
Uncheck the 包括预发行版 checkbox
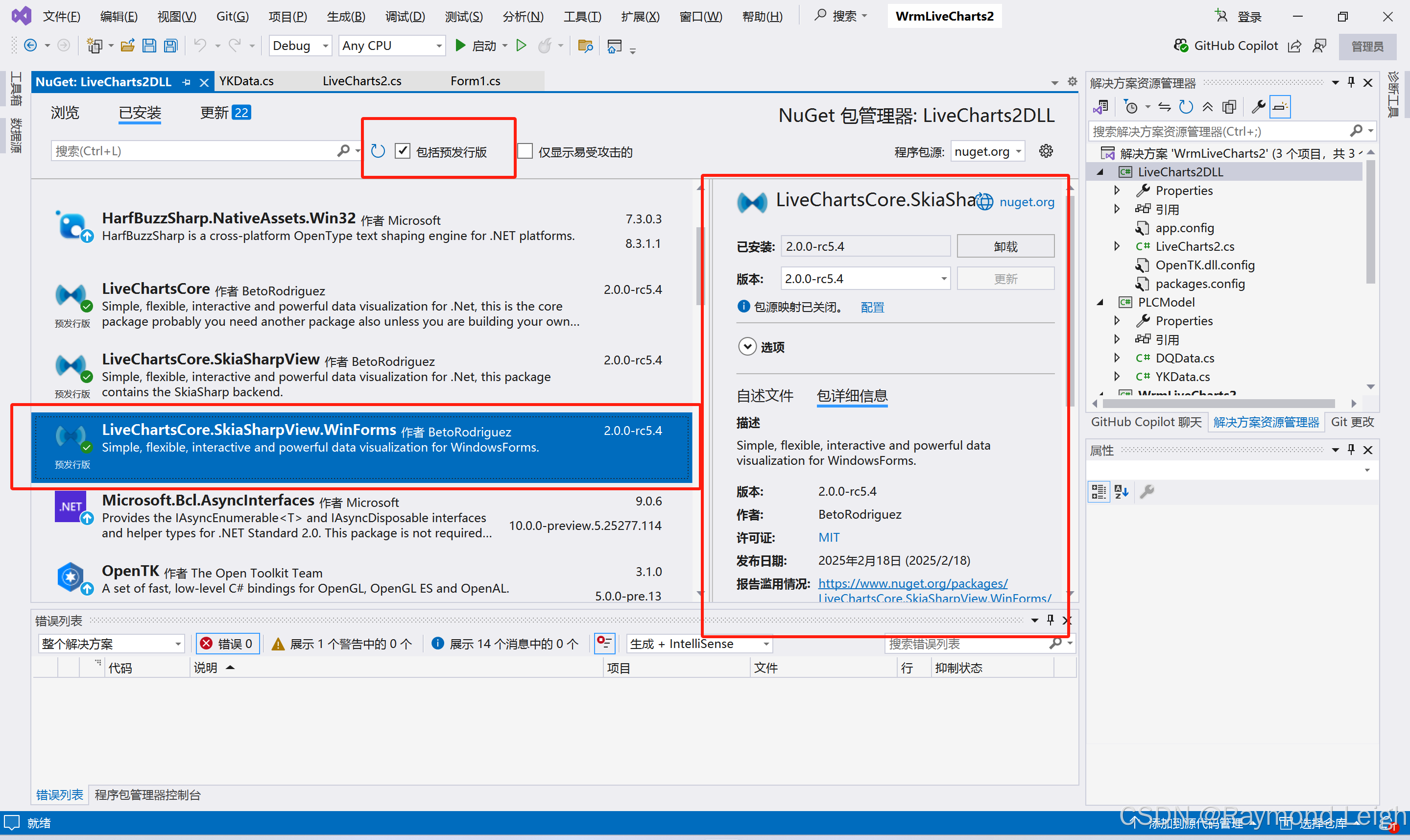point(402,151)
